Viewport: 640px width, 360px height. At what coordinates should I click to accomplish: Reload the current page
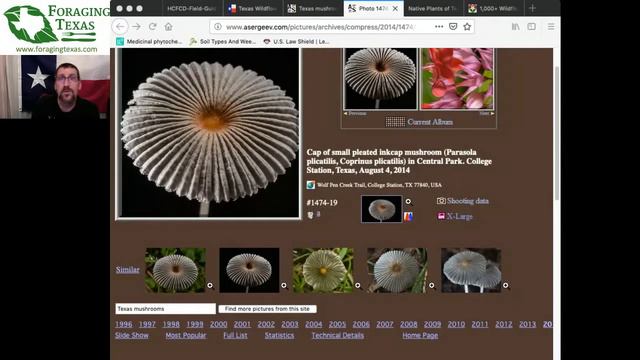153,27
